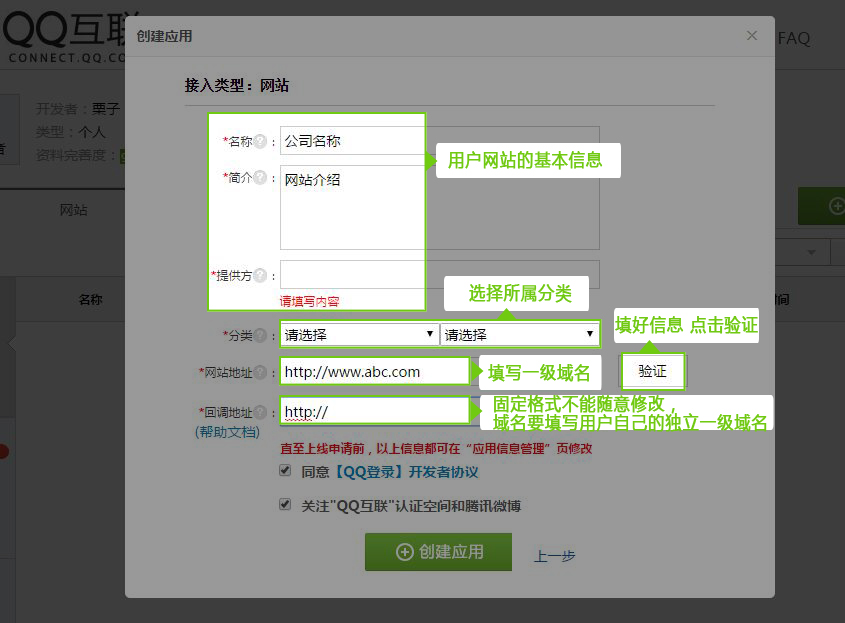Viewport: 845px width, 623px height.
Task: Open the 【QQ登录】开发者协议 link
Action: [404, 472]
